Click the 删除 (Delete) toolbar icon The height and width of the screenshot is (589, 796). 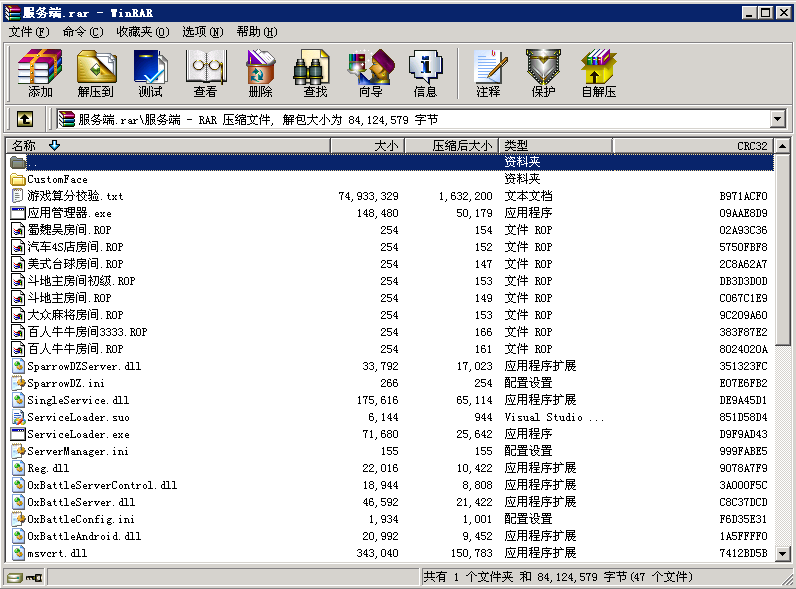[260, 73]
